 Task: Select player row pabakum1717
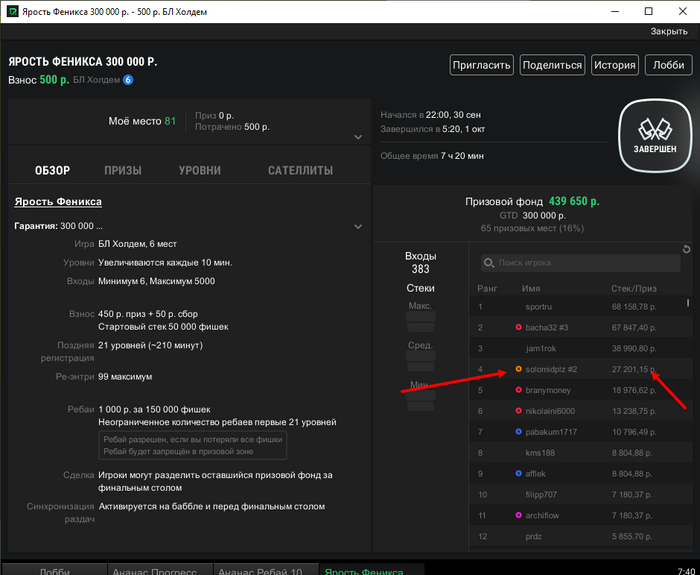coord(580,432)
